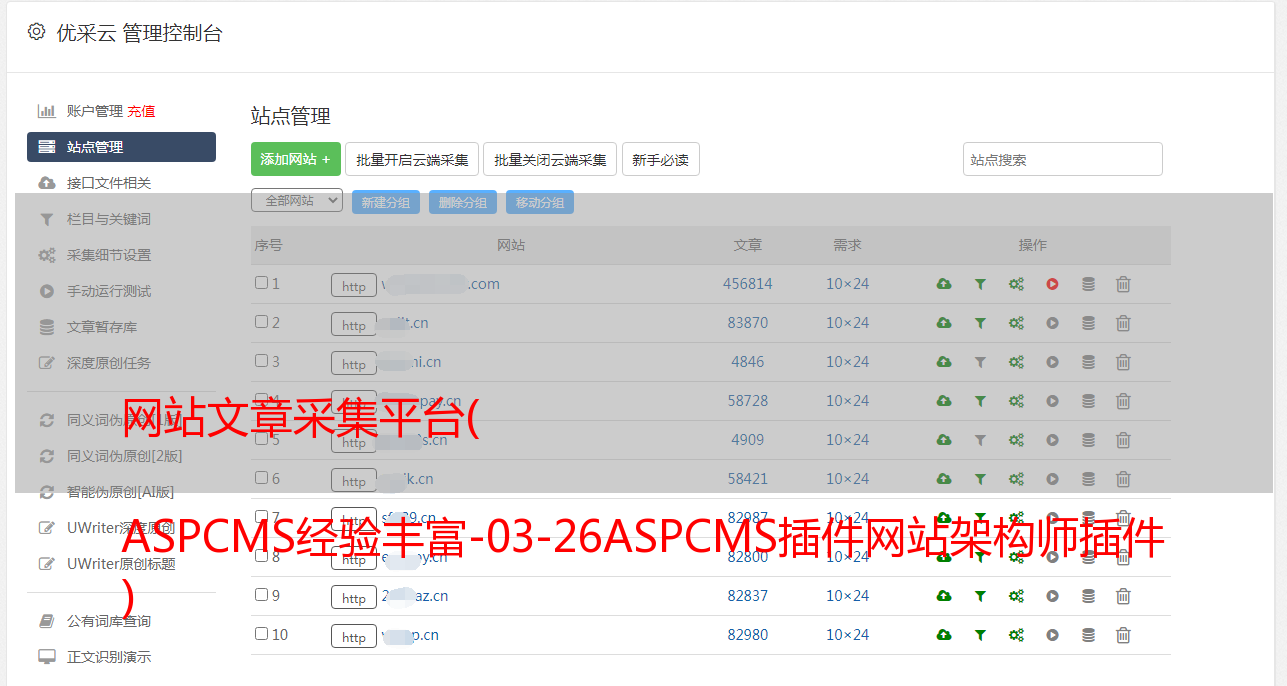Open gears settings icon in the 4846 row

(1016, 362)
